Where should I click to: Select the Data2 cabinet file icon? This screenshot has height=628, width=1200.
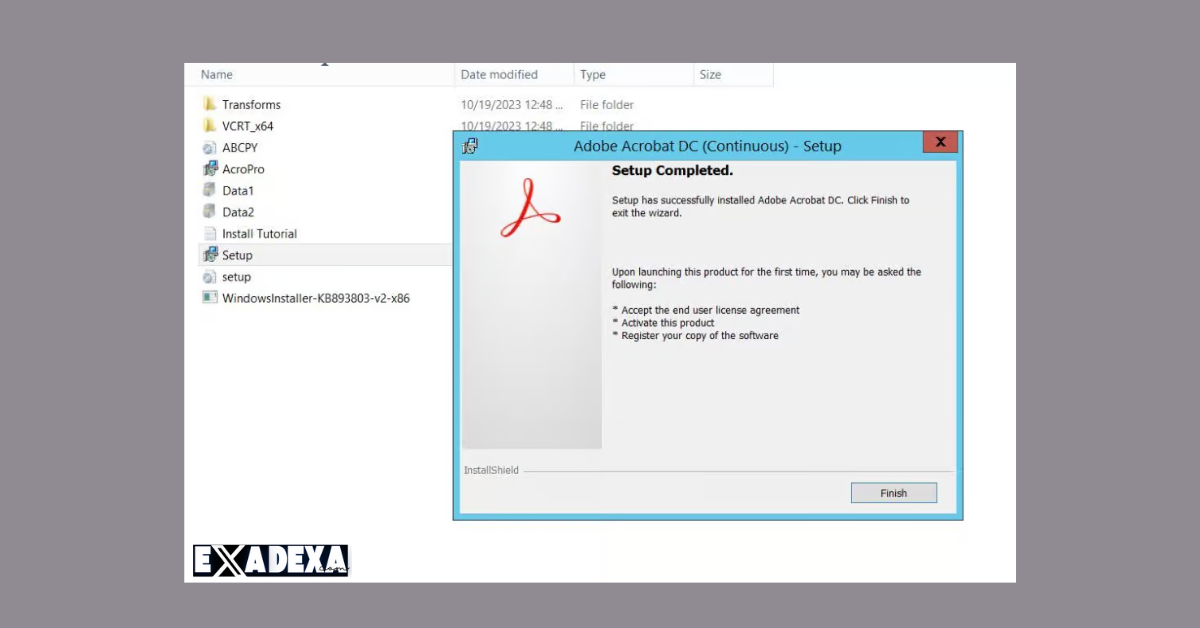tap(238, 211)
